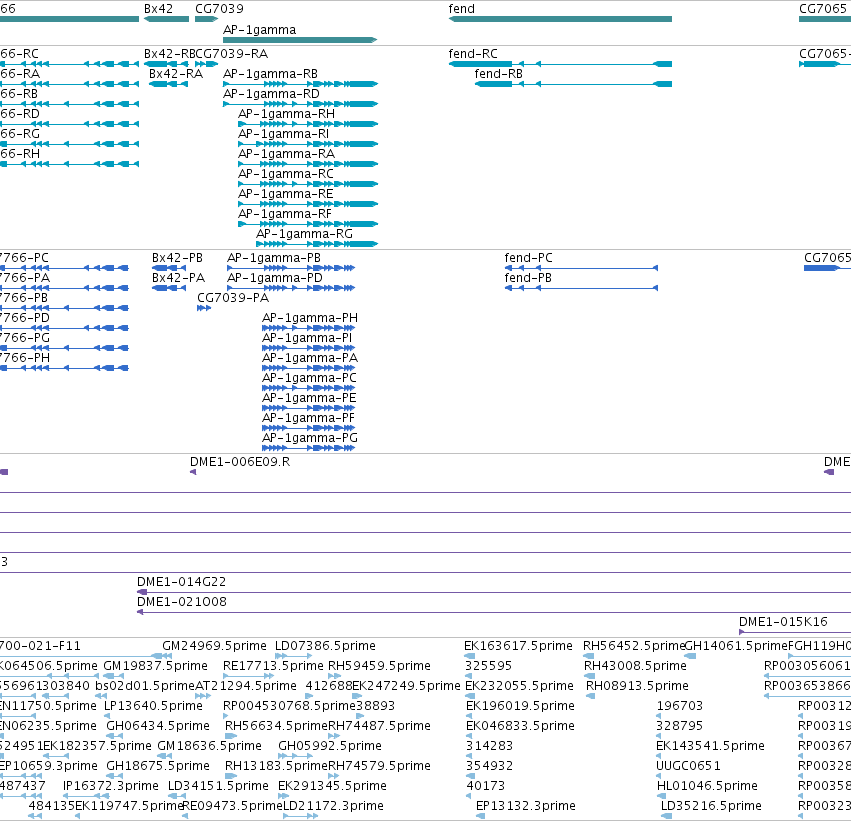Select CDS label AP-1gamma-PG
This screenshot has height=821, width=851.
click(x=310, y=438)
